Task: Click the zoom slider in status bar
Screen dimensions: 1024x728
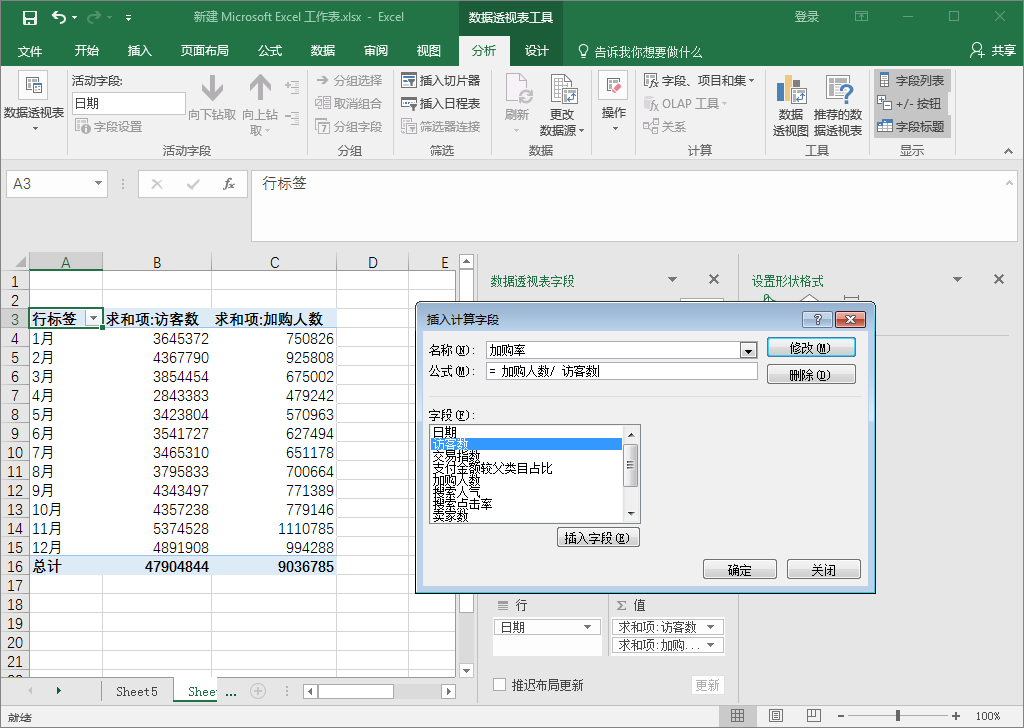Action: (897, 716)
